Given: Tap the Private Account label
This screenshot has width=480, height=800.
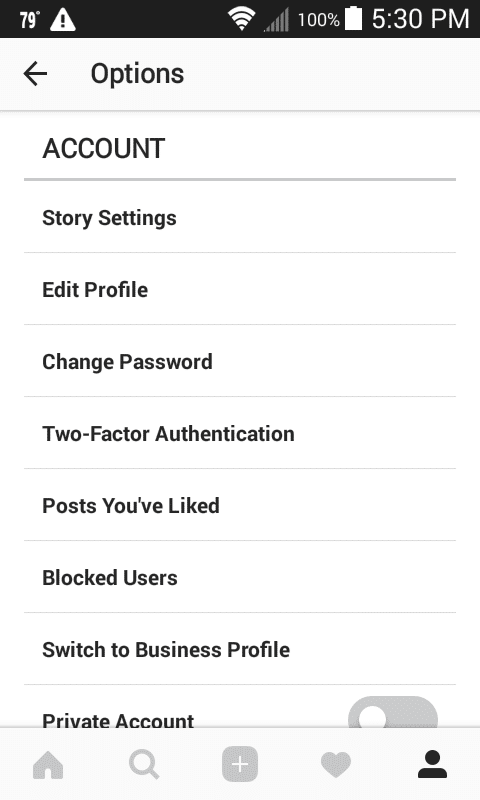Looking at the screenshot, I should pos(118,719).
